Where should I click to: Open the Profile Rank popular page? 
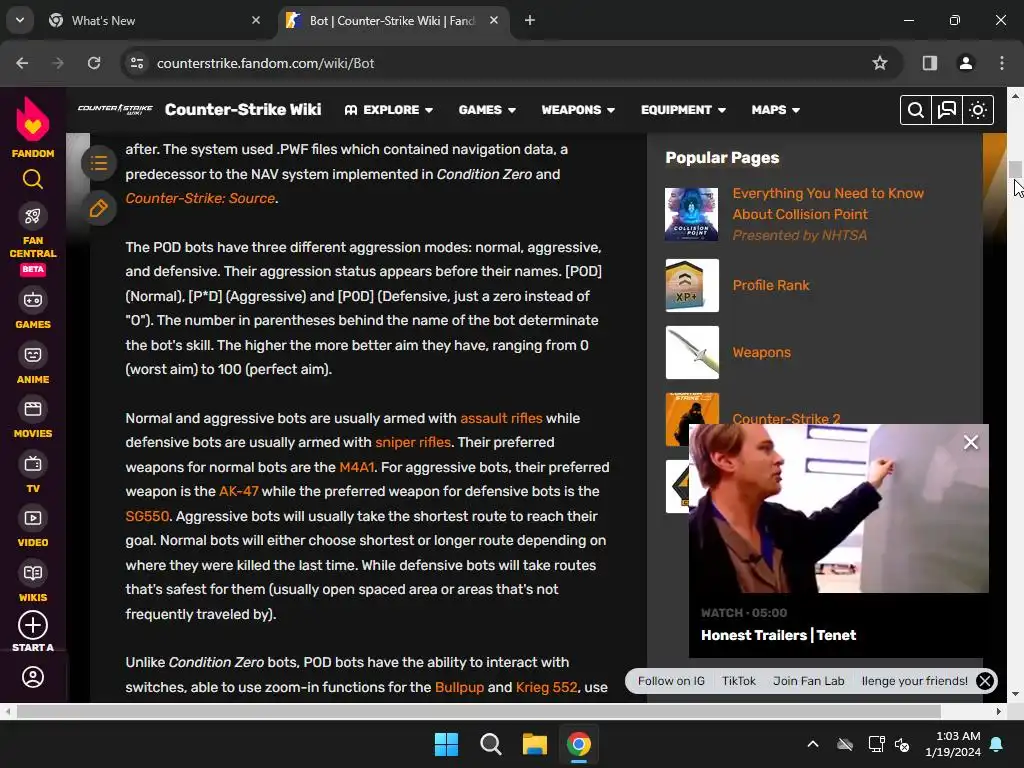[771, 285]
